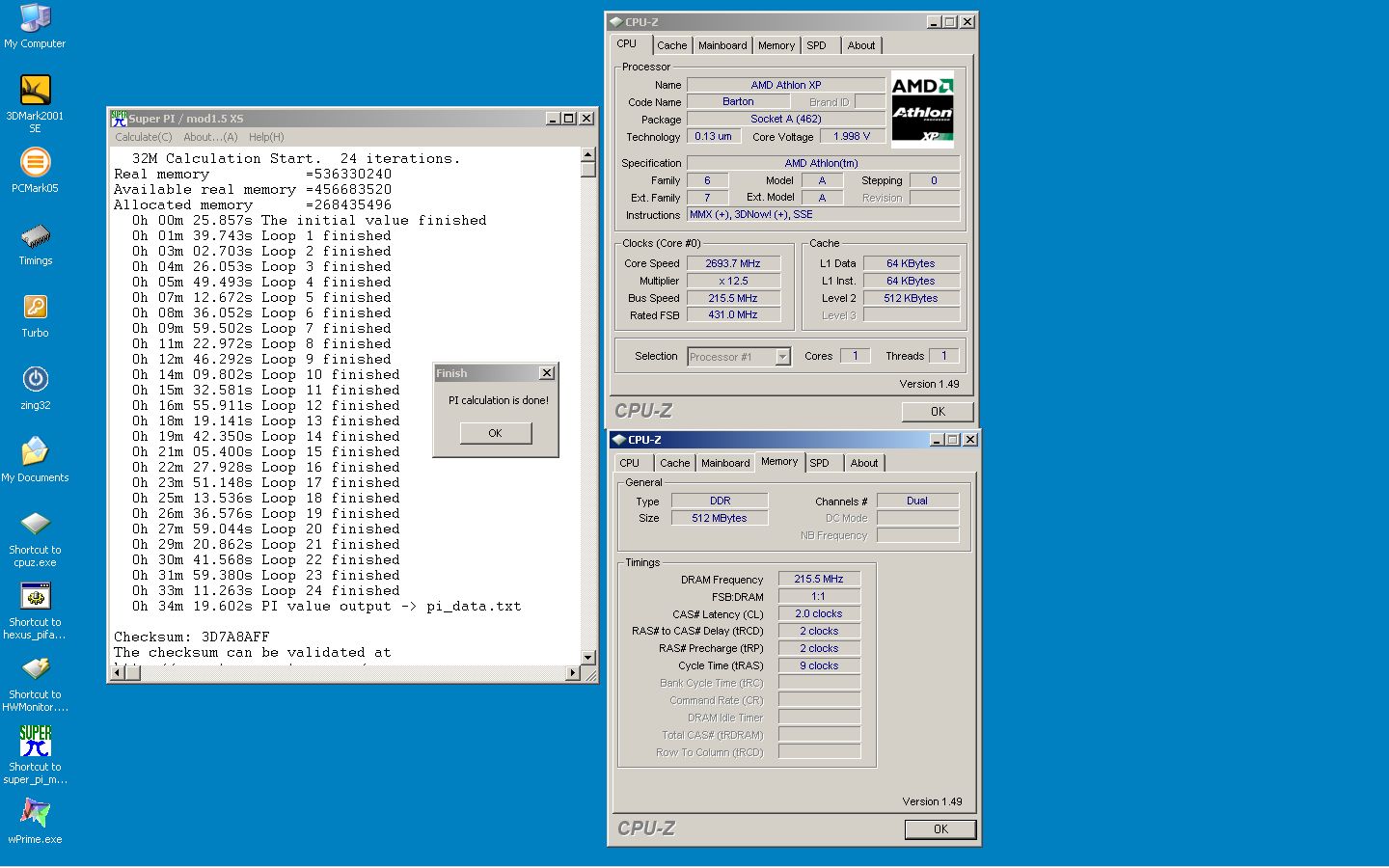Click the DRAM Frequency value 215.5 MHz
This screenshot has height=868, width=1389.
point(819,580)
